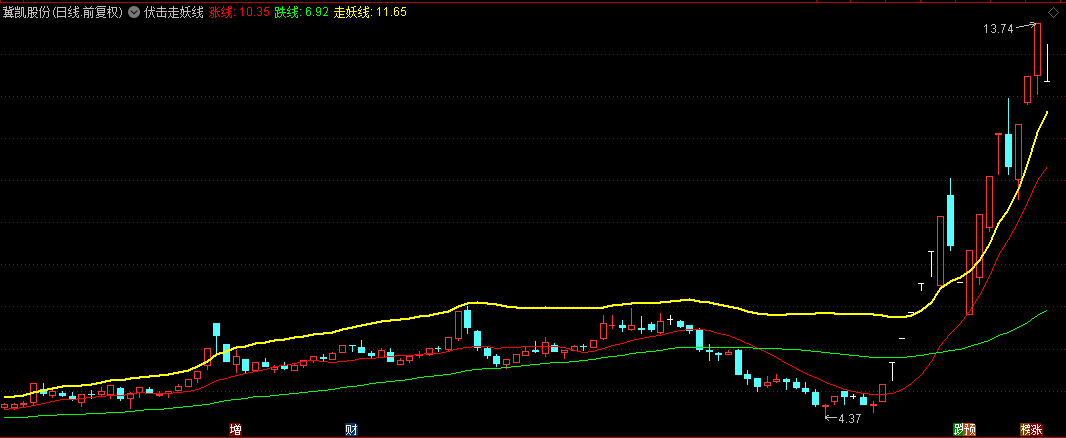Click the 4.37 low price label
This screenshot has width=1066, height=438.
pyautogui.click(x=850, y=419)
